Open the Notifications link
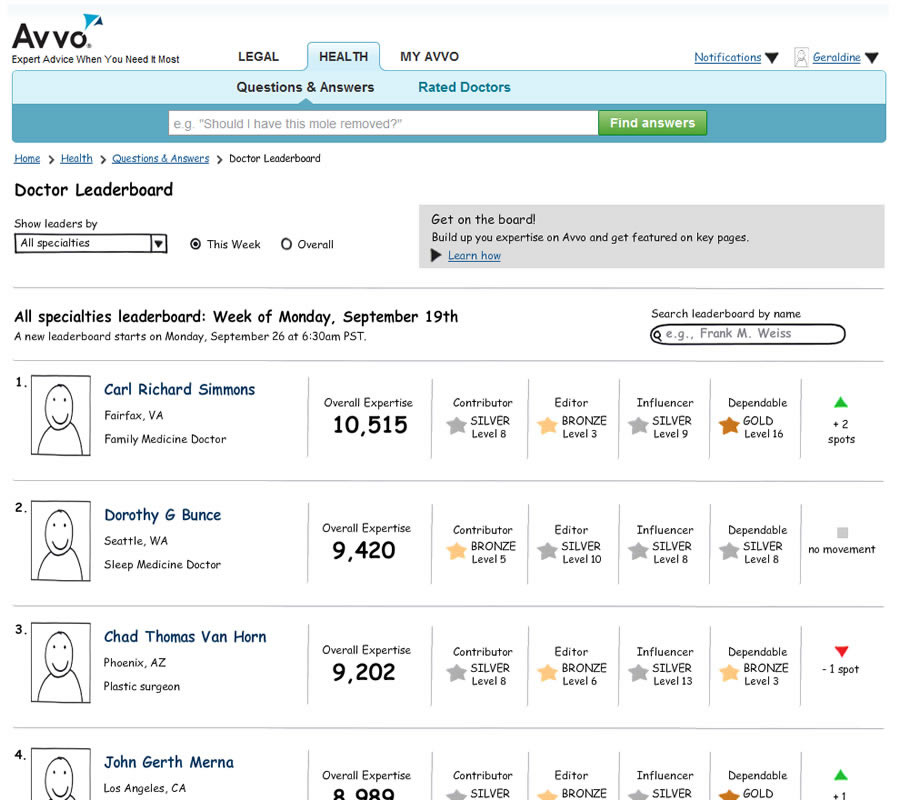Image resolution: width=900 pixels, height=800 pixels. coord(727,57)
